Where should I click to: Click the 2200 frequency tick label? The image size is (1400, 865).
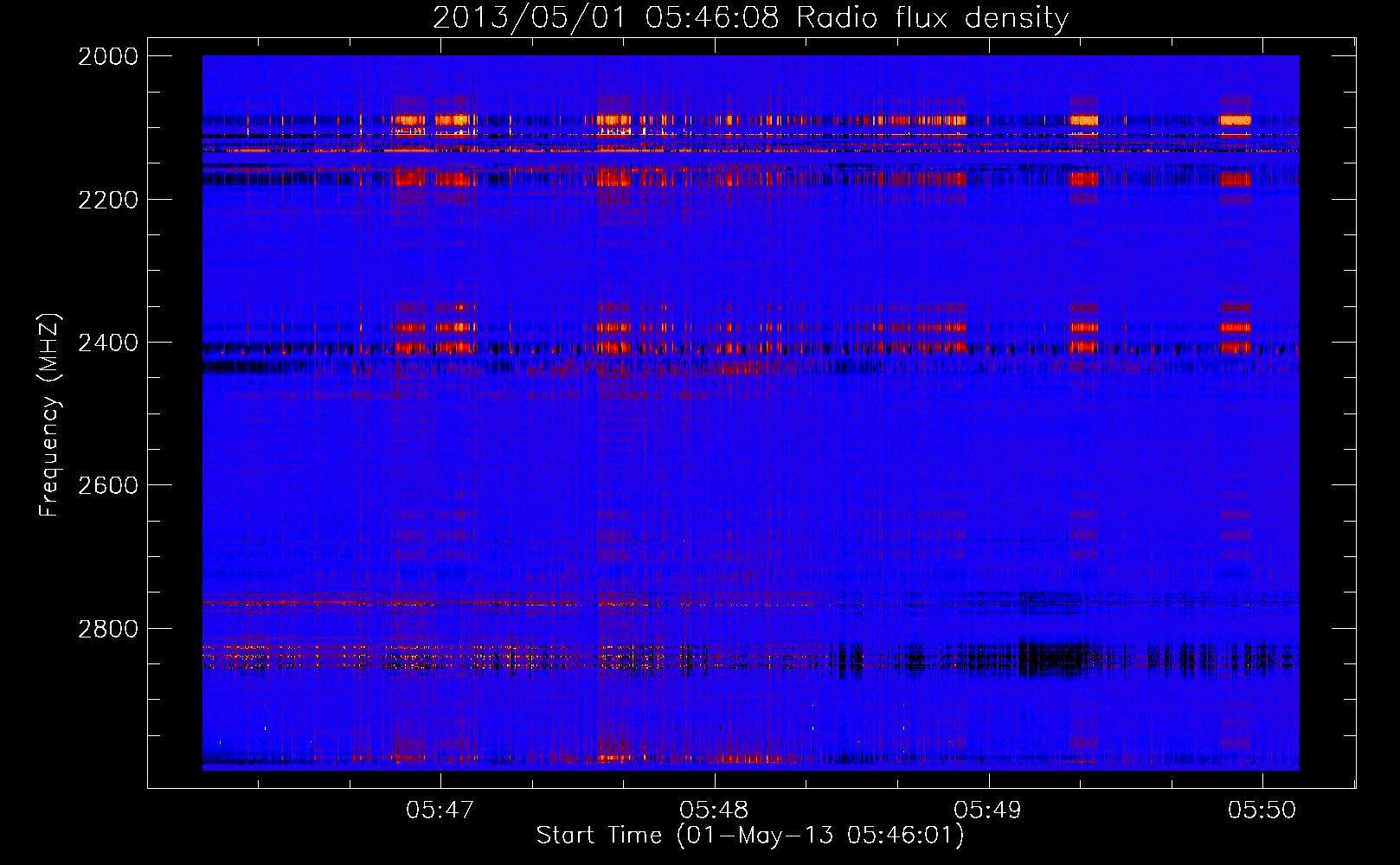pyautogui.click(x=108, y=200)
